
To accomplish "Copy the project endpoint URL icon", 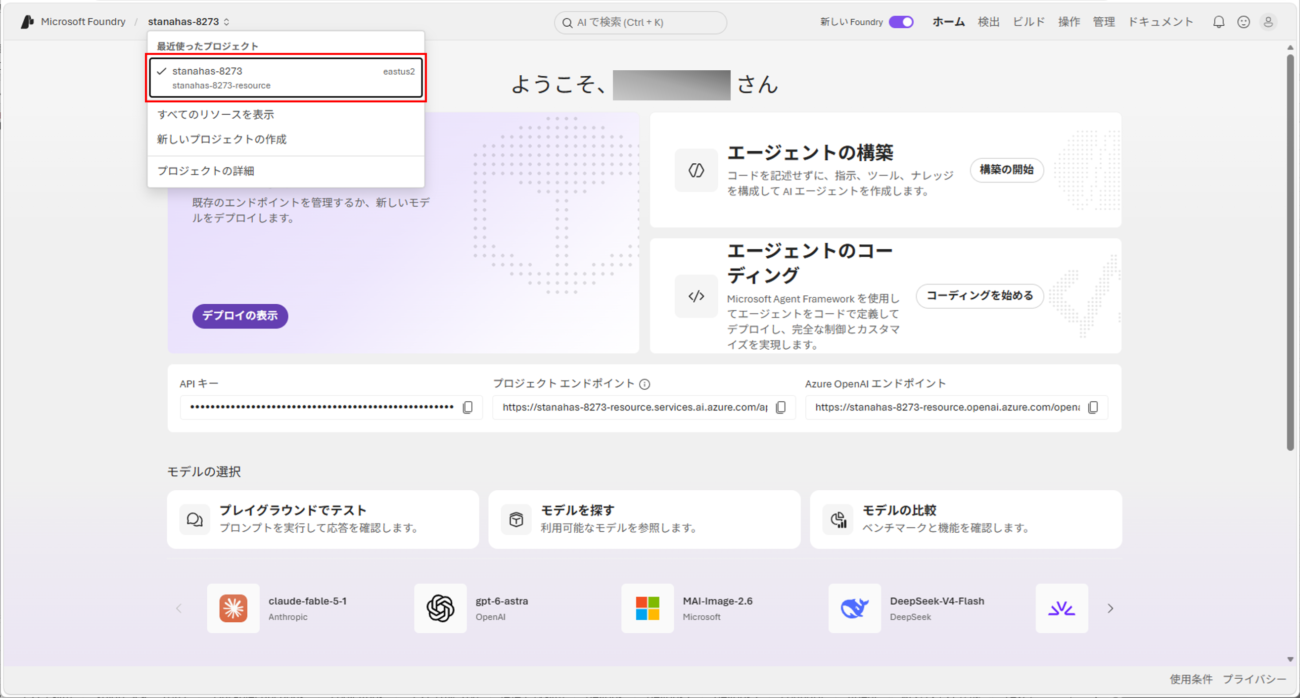I will pos(781,408).
